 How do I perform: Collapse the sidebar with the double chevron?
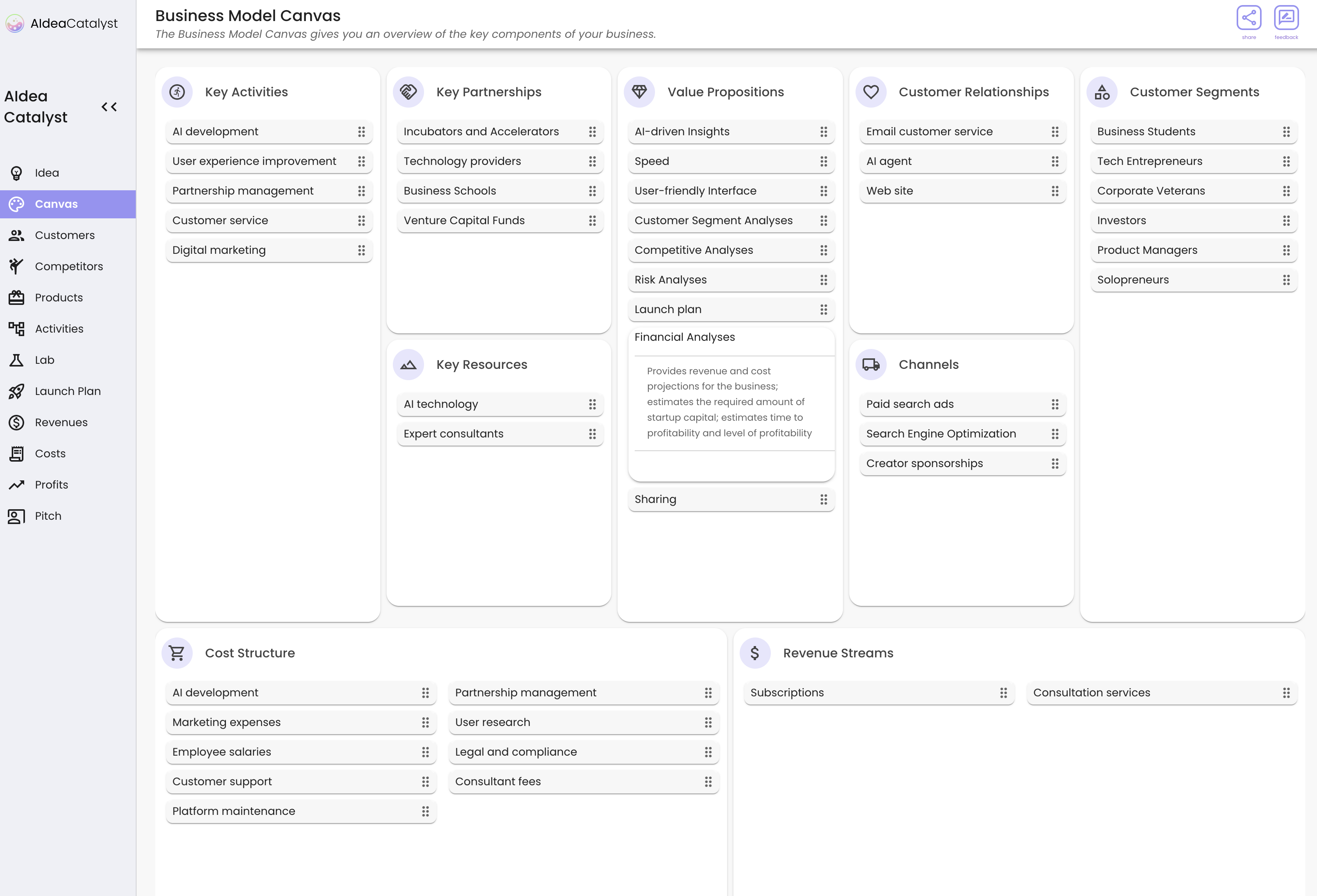pyautogui.click(x=109, y=106)
